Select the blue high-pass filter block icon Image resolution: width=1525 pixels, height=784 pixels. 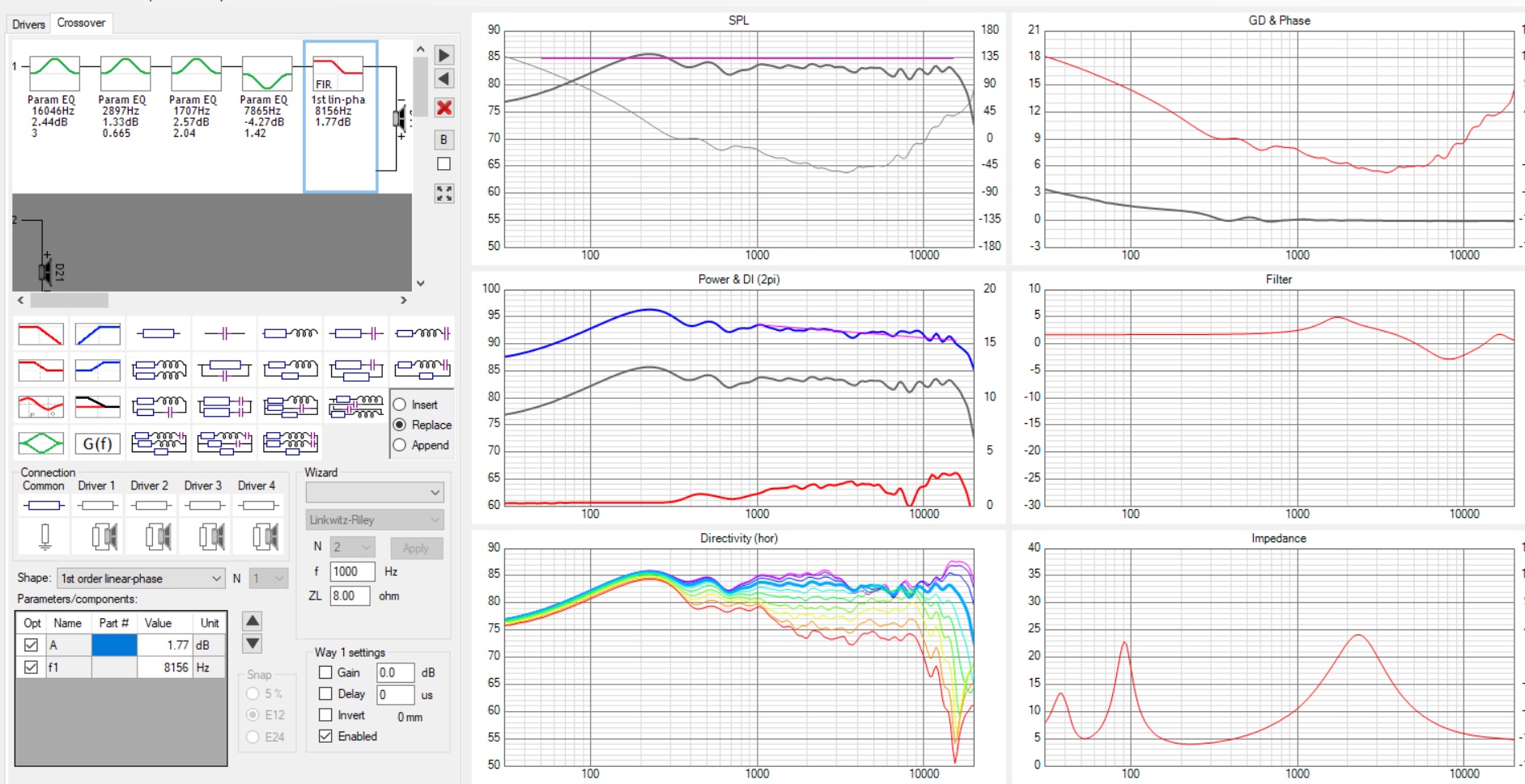pos(97,333)
